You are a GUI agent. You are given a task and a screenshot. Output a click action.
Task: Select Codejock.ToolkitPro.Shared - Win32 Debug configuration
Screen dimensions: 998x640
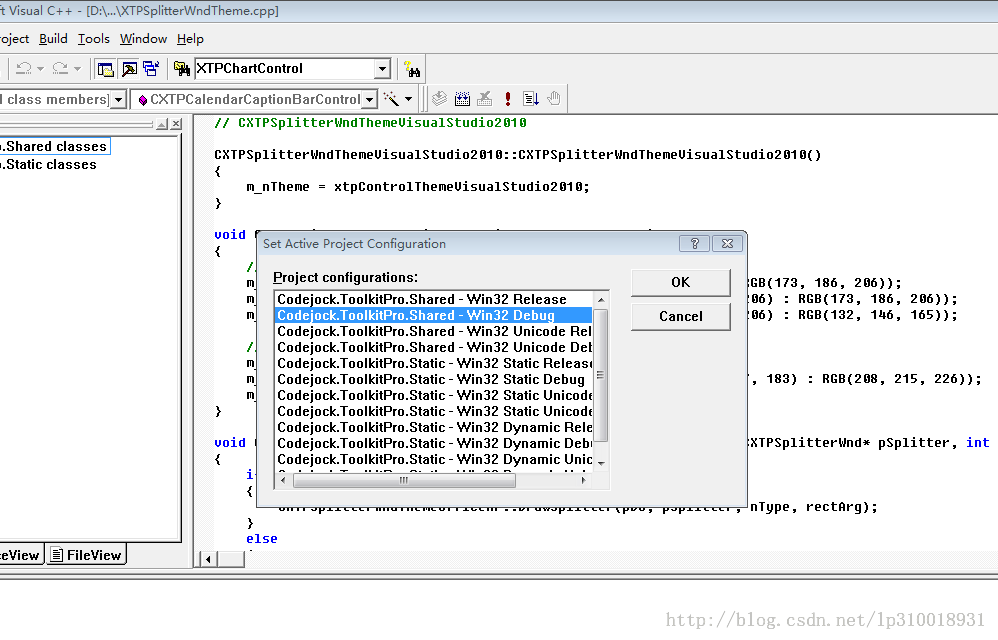(x=434, y=316)
